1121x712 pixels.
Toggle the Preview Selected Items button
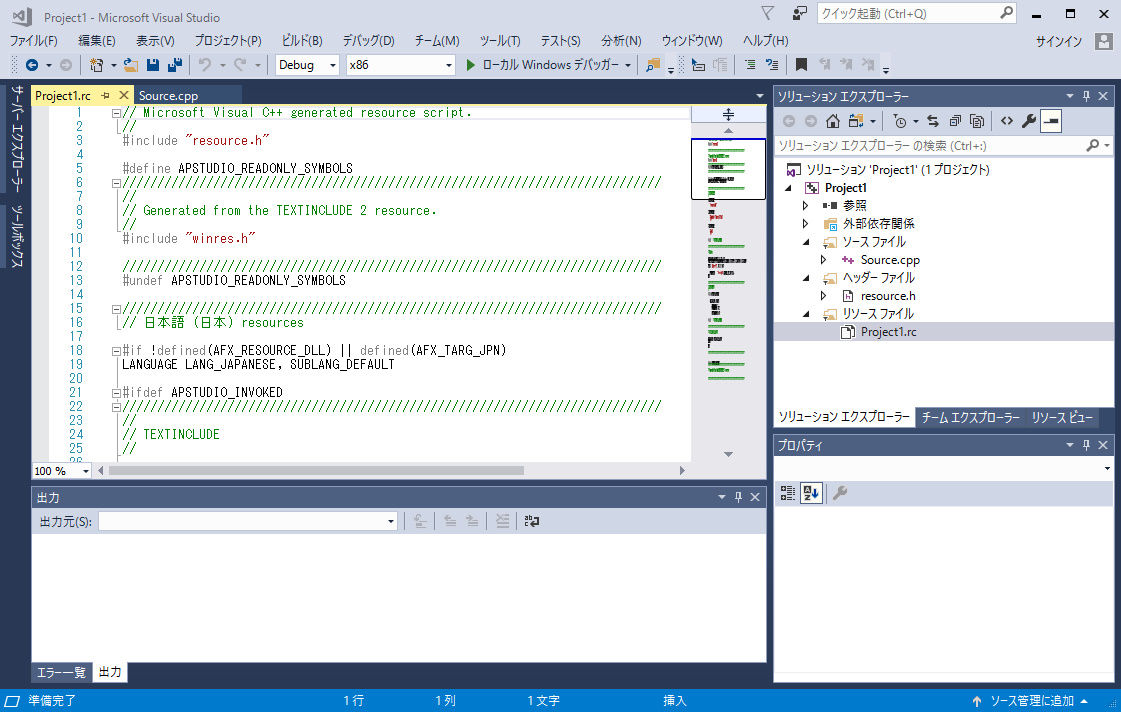pyautogui.click(x=1051, y=122)
